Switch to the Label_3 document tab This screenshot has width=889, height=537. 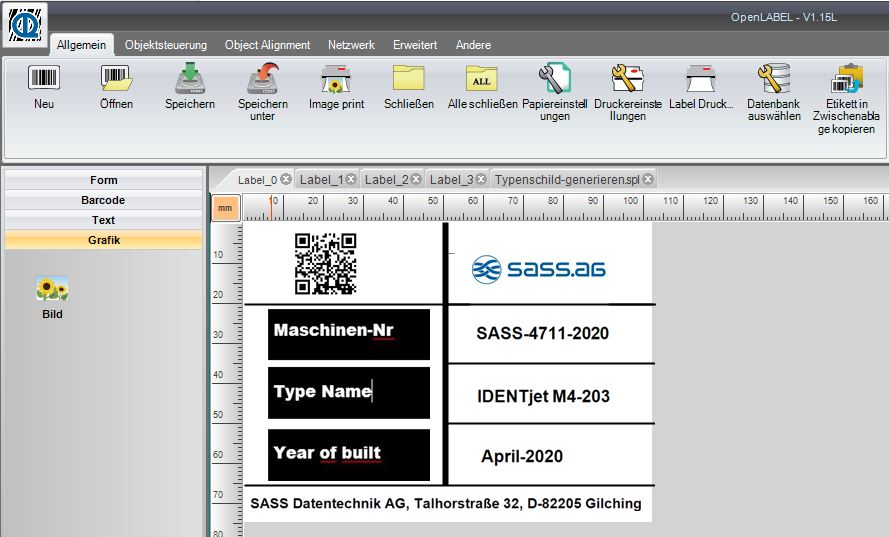coord(451,180)
